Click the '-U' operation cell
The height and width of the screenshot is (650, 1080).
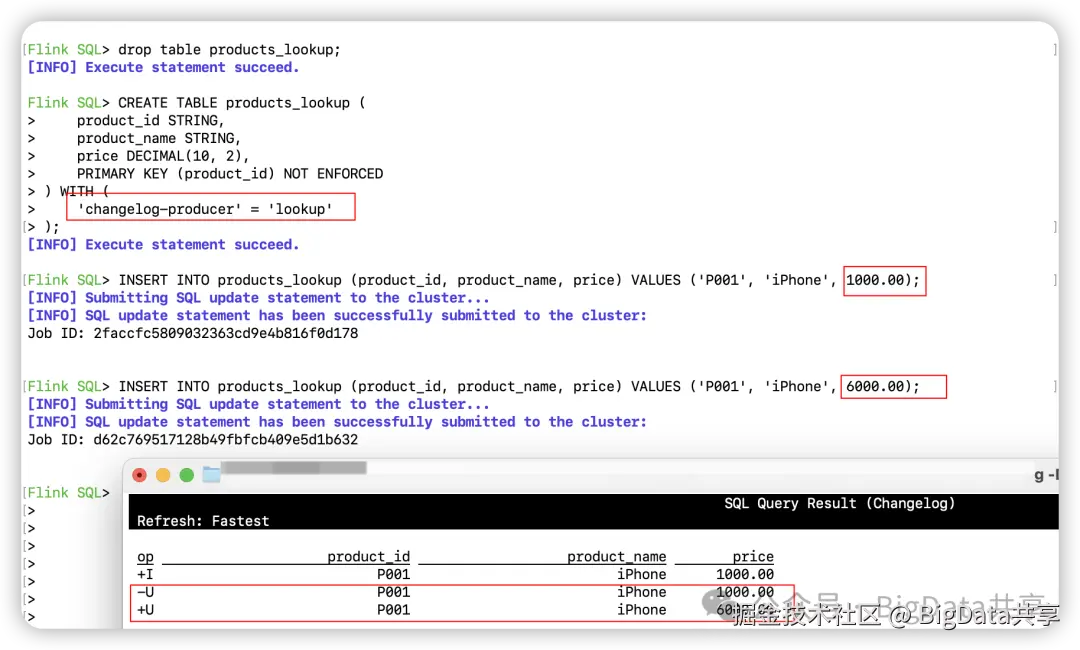[145, 592]
